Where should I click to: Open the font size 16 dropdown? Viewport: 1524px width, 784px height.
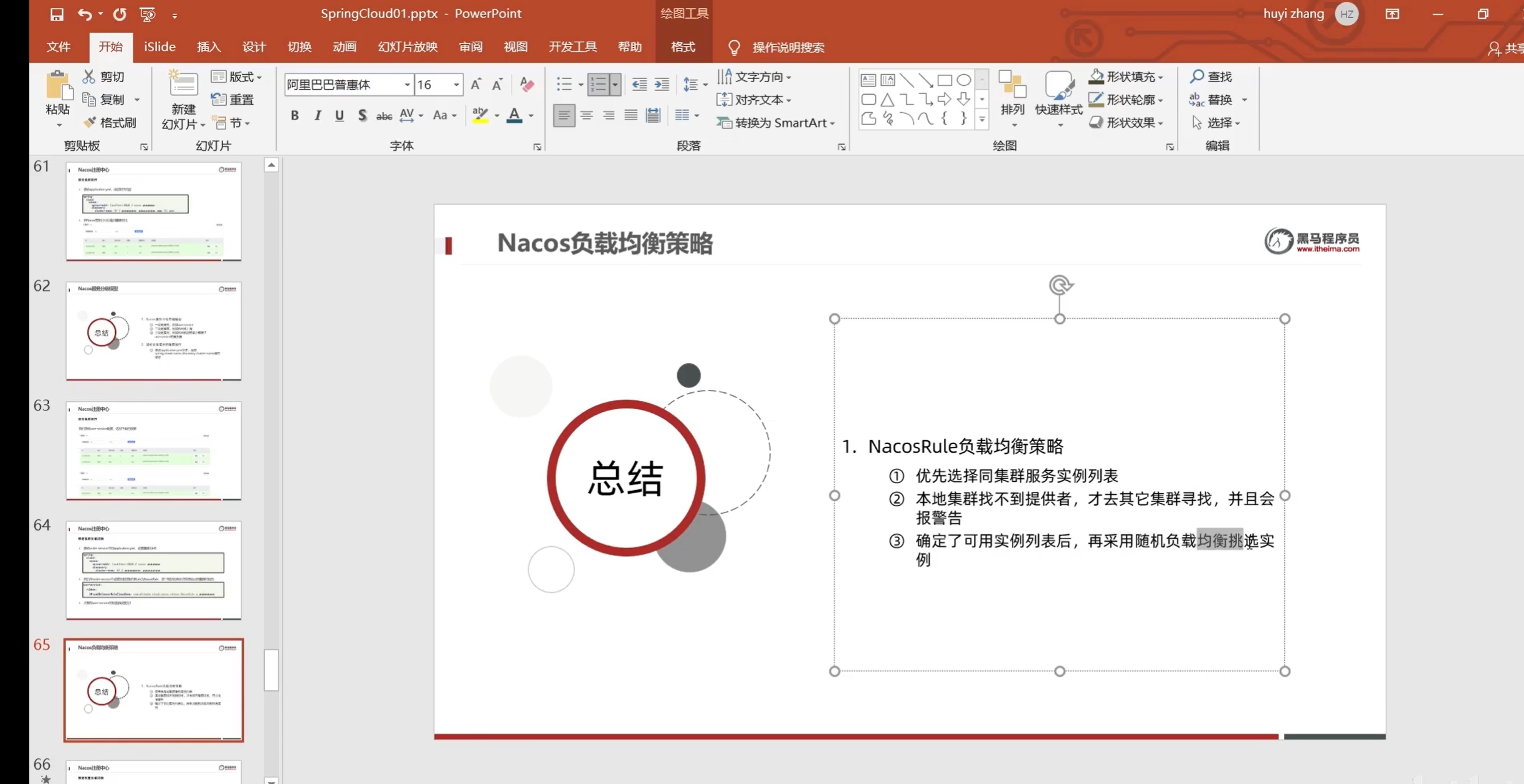(x=456, y=85)
